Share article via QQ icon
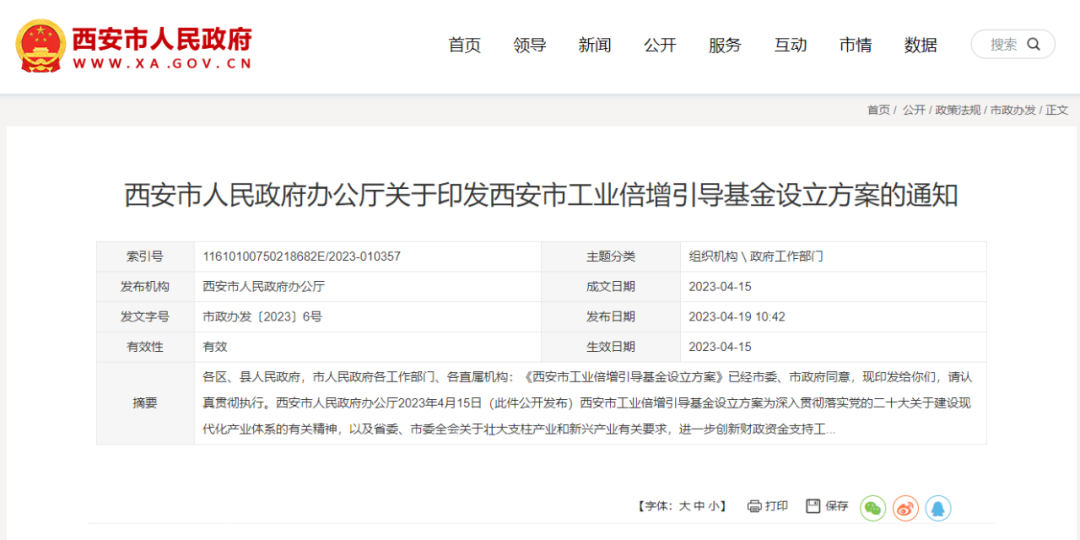1080x540 pixels. pyautogui.click(x=937, y=508)
